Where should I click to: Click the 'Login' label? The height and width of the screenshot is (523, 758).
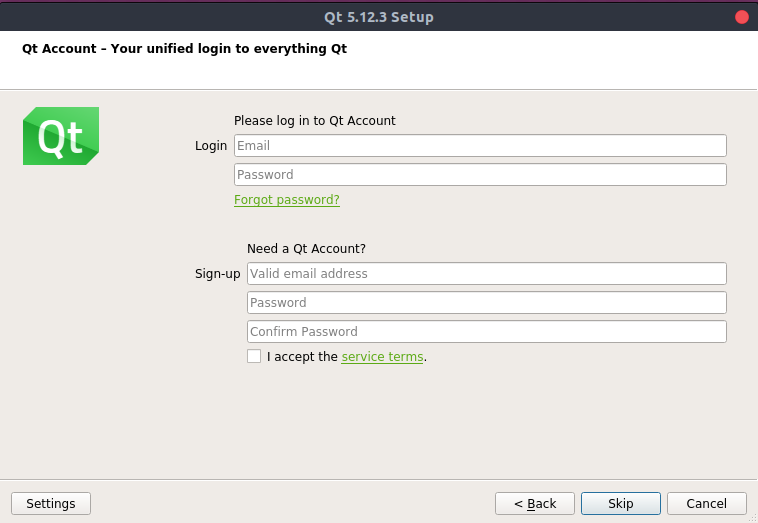[x=211, y=145]
